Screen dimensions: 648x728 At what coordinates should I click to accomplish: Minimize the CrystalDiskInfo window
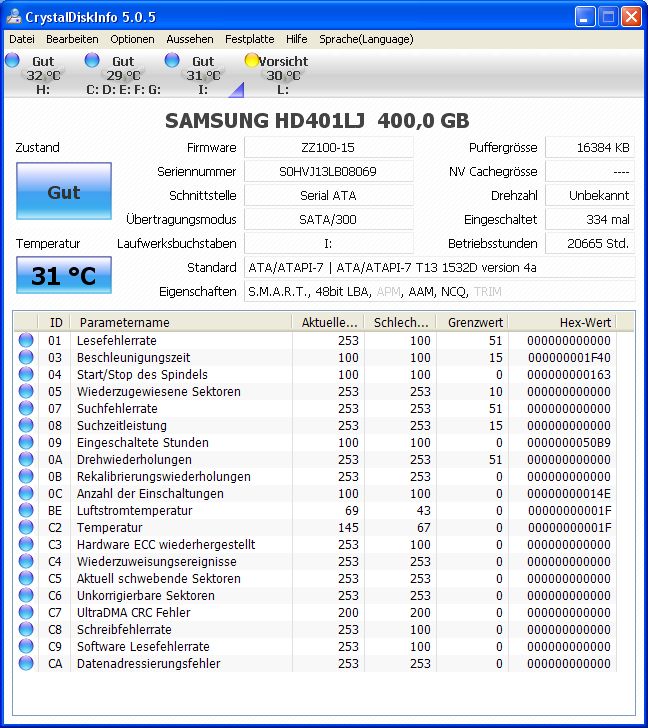coord(585,17)
